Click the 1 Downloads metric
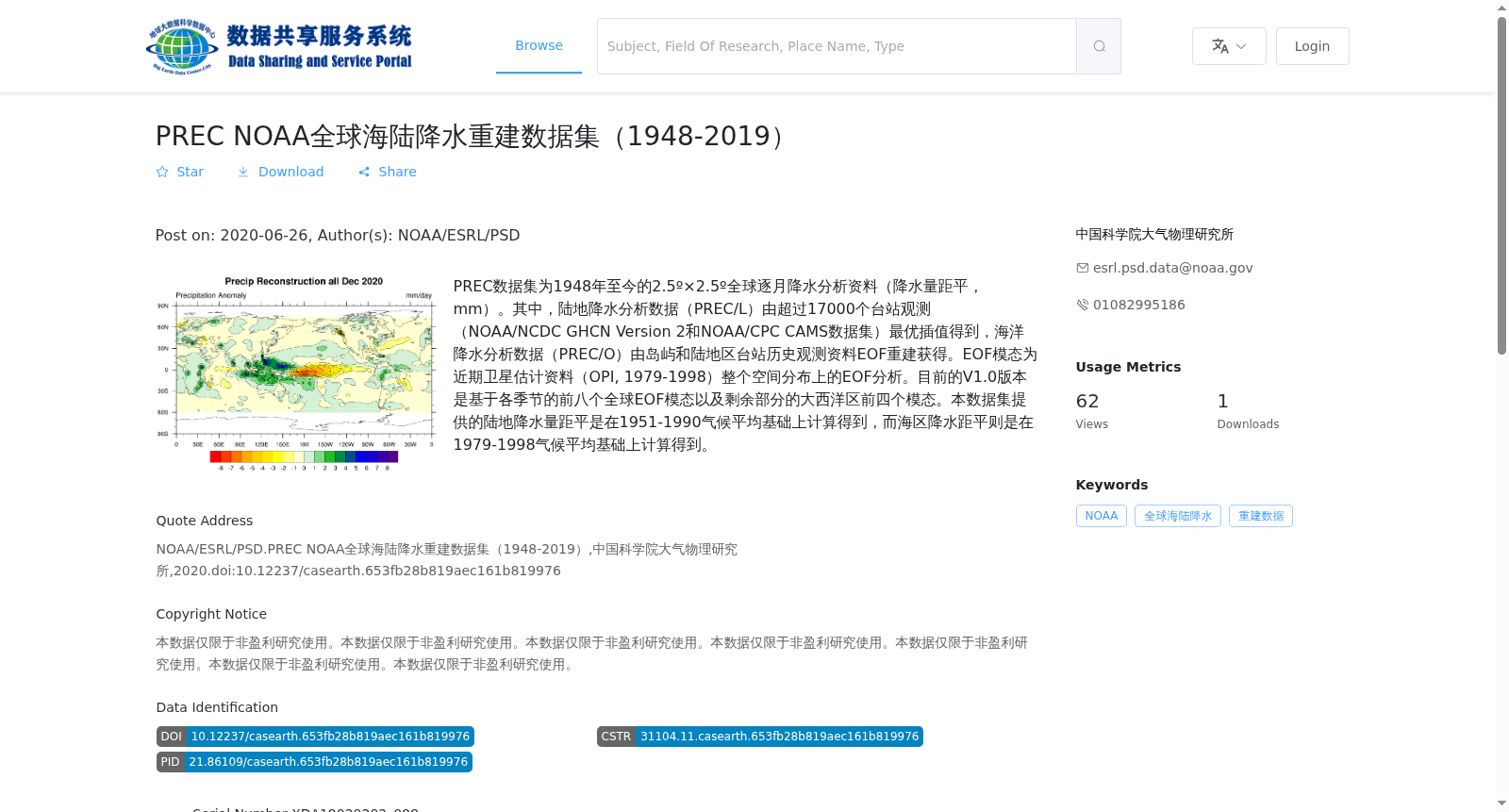Image resolution: width=1509 pixels, height=812 pixels. pyautogui.click(x=1248, y=410)
